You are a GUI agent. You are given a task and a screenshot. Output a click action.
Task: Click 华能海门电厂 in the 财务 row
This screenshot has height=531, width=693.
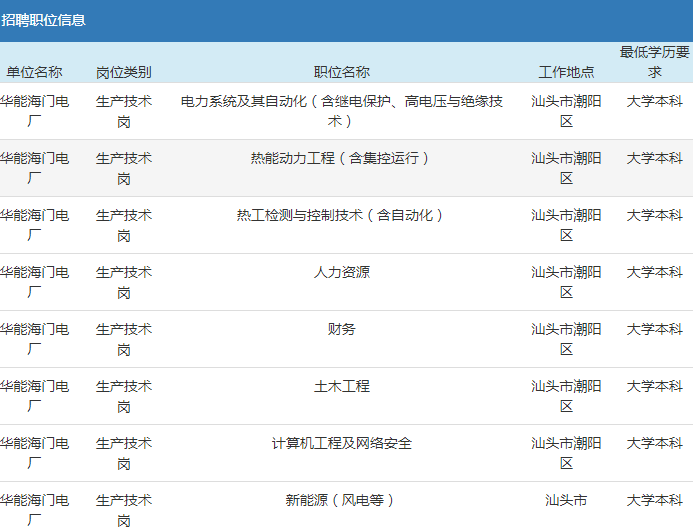pyautogui.click(x=34, y=339)
